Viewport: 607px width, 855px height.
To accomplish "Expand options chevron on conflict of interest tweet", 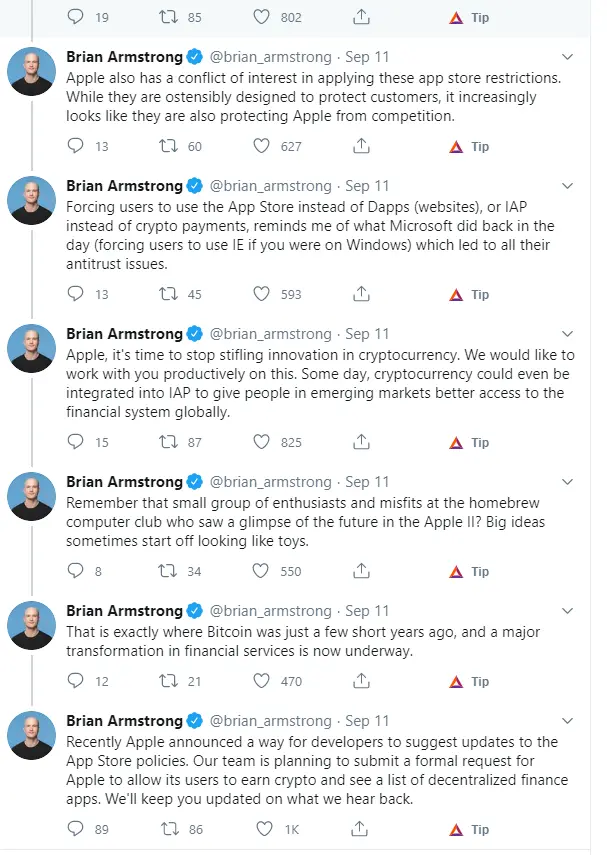I will click(x=567, y=57).
